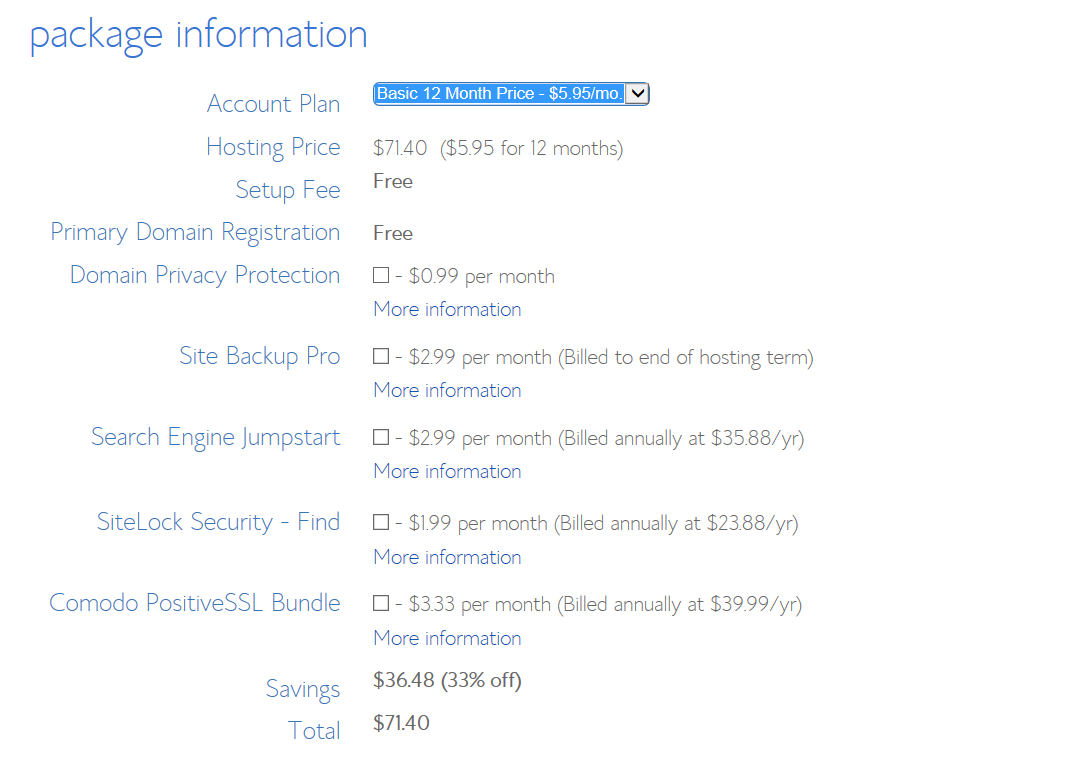This screenshot has width=1068, height=760.
Task: Open More information under Site Backup Pro
Action: pos(447,390)
